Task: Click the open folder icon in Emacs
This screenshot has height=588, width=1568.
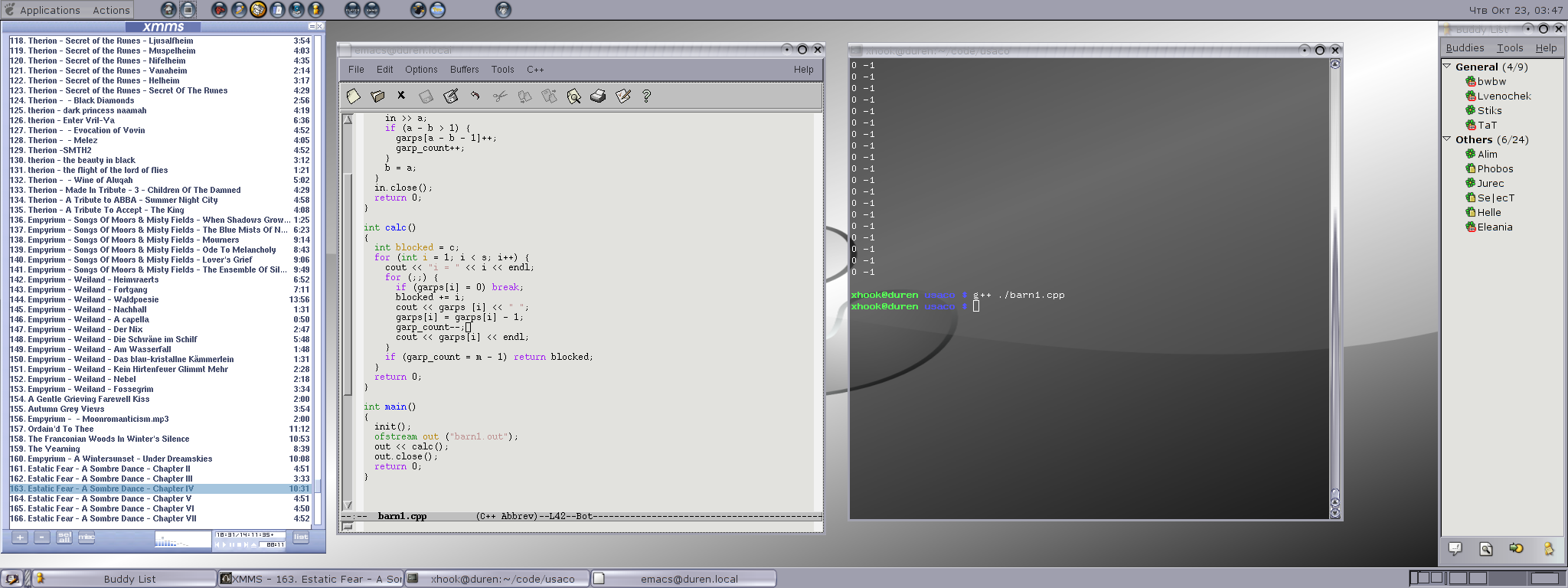Action: [x=377, y=96]
